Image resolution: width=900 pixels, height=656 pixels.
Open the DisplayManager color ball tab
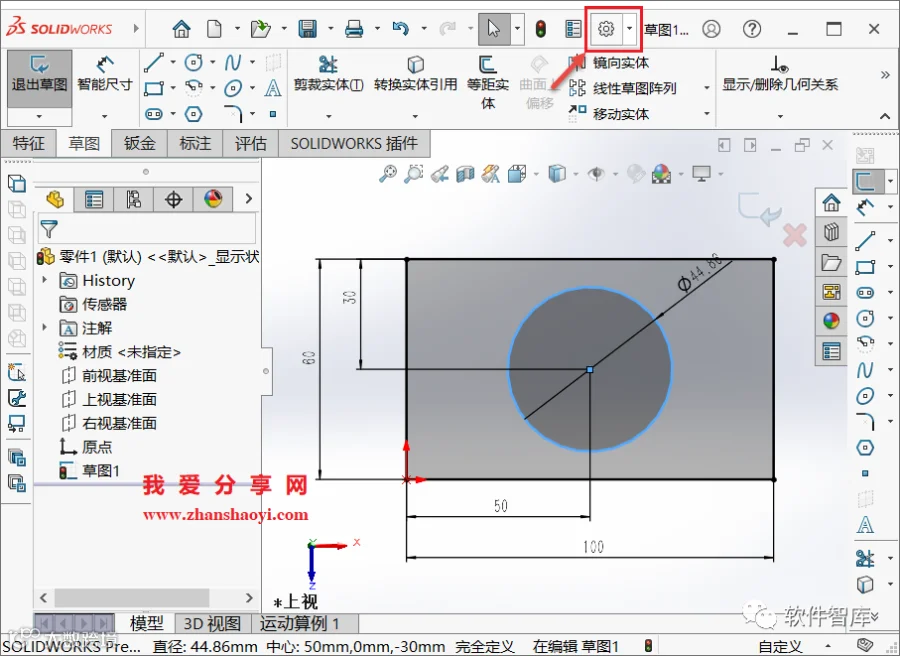[x=213, y=199]
